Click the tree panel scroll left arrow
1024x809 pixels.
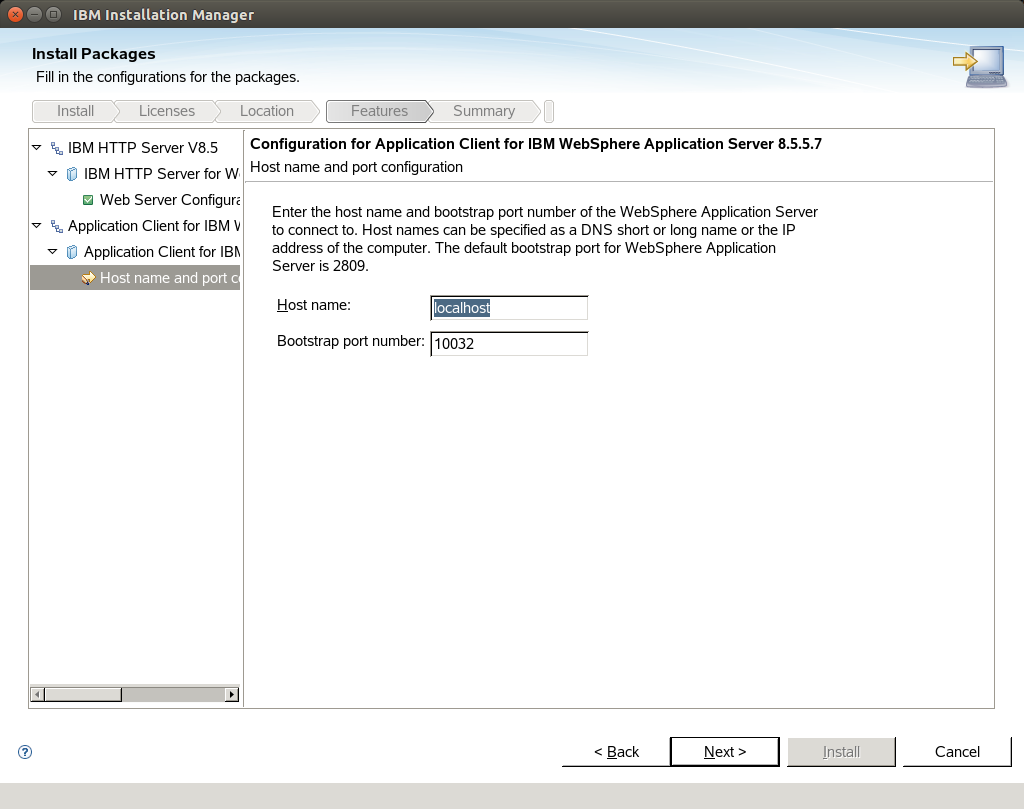[x=37, y=695]
